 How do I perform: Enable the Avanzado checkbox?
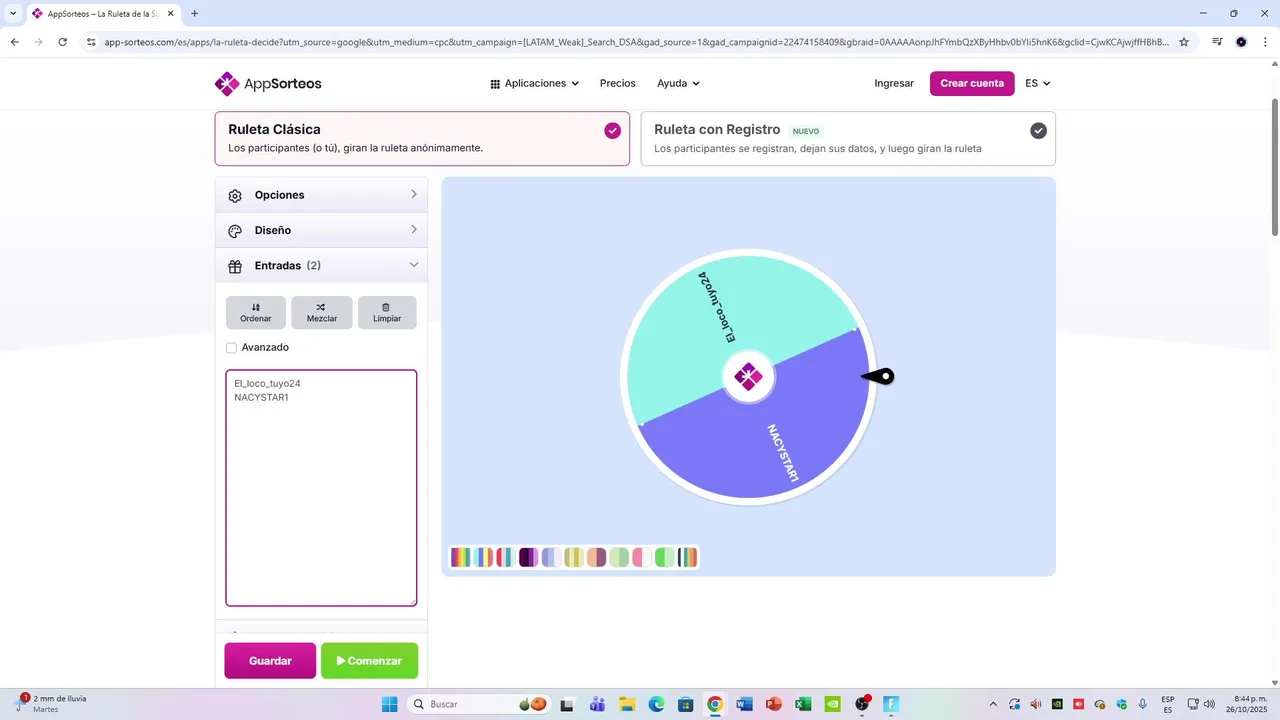[x=231, y=348]
